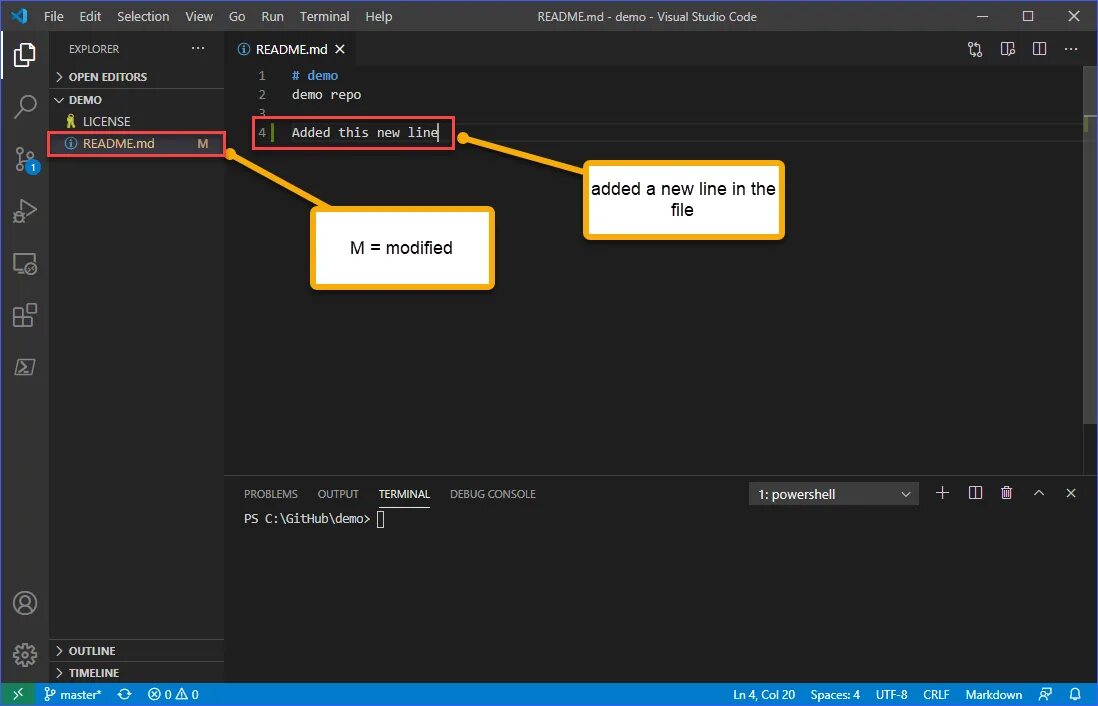Close the terminal panel
Viewport: 1098px width, 706px height.
coord(1071,493)
